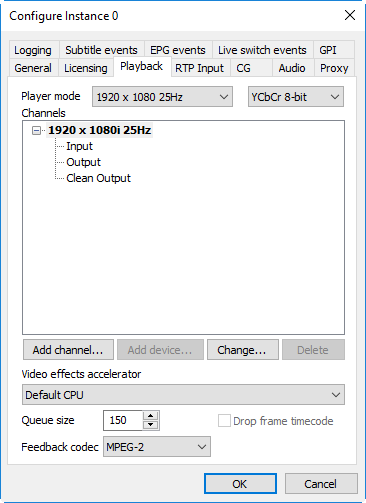The height and width of the screenshot is (503, 366).
Task: Click the Cancel button
Action: [321, 484]
